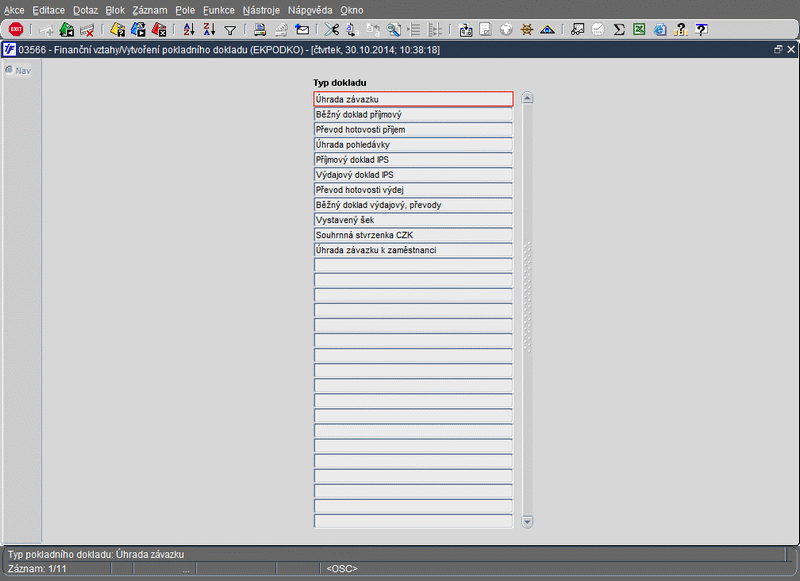800x581 pixels.
Task: Open the Blok menu
Action: (x=115, y=10)
